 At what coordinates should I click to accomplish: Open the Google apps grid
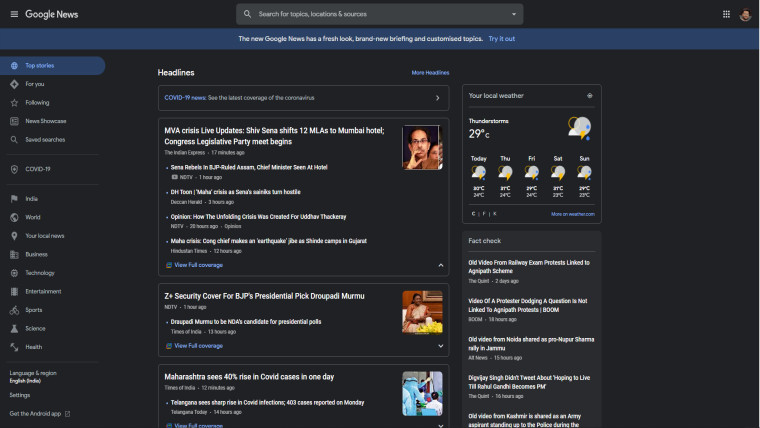click(x=726, y=14)
